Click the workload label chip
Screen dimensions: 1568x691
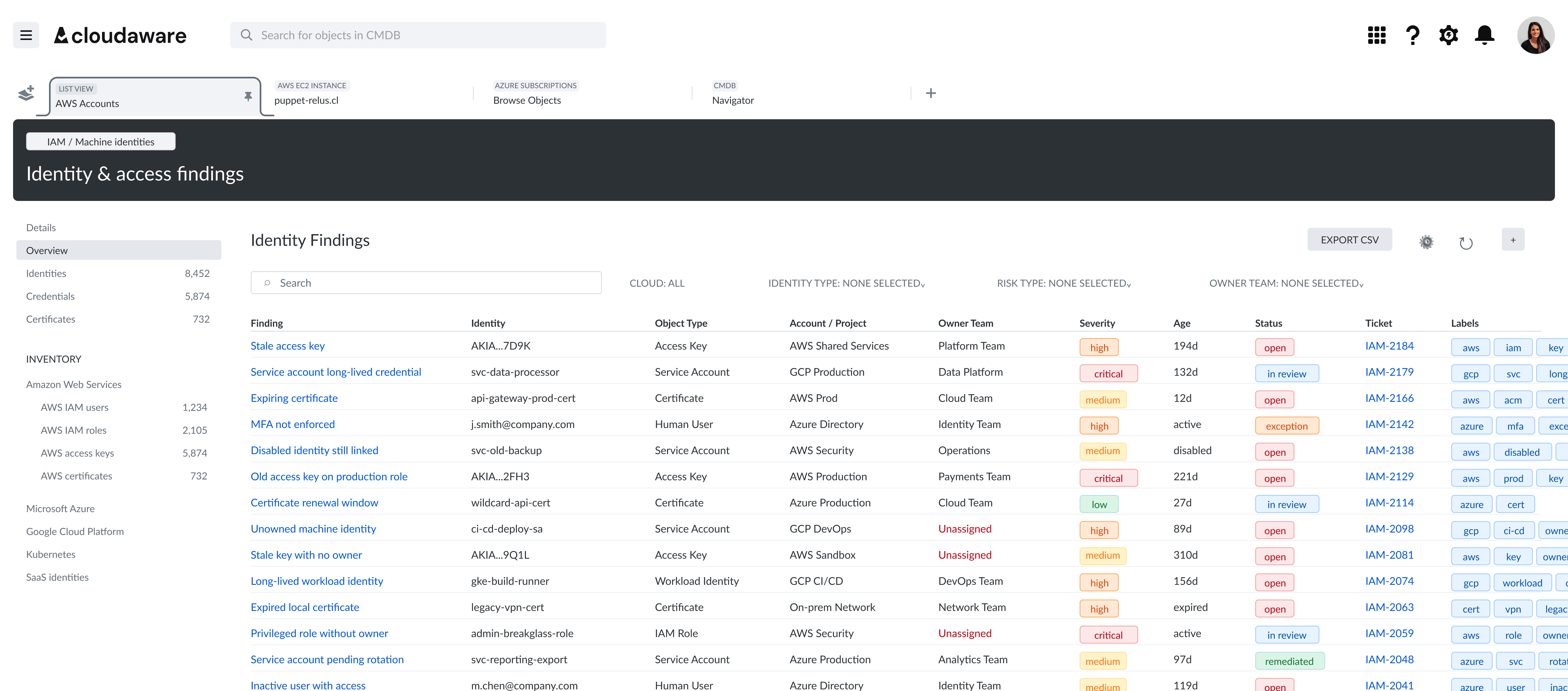[x=1522, y=583]
